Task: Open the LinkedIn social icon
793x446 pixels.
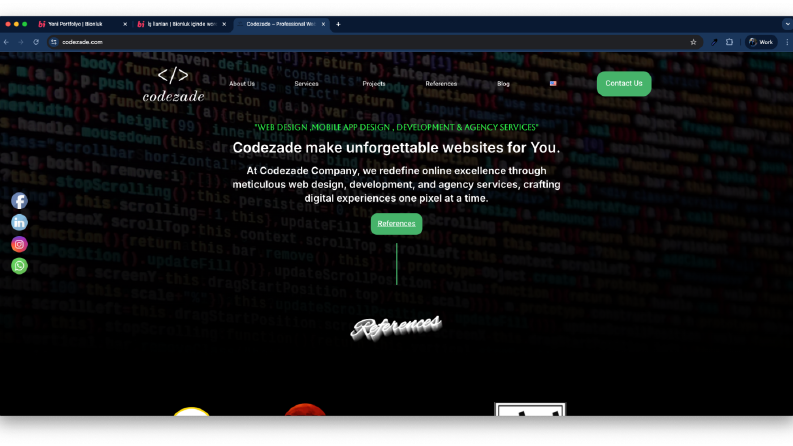Action: click(19, 222)
